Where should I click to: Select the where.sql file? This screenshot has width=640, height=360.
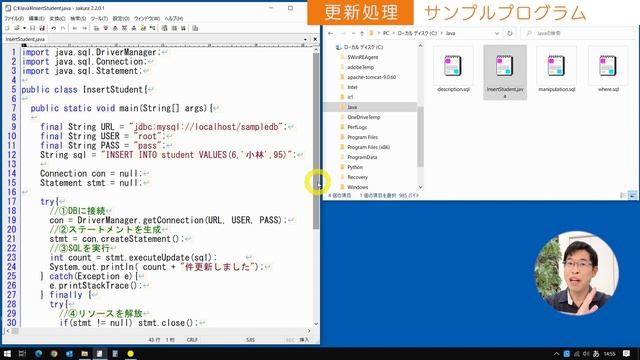[608, 70]
